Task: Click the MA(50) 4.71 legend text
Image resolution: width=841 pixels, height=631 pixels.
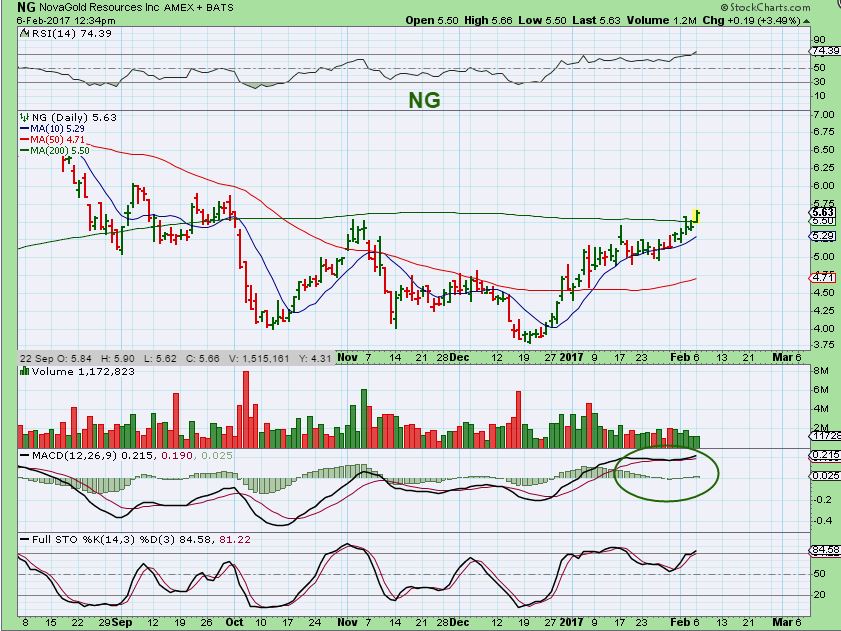Action: tap(57, 140)
